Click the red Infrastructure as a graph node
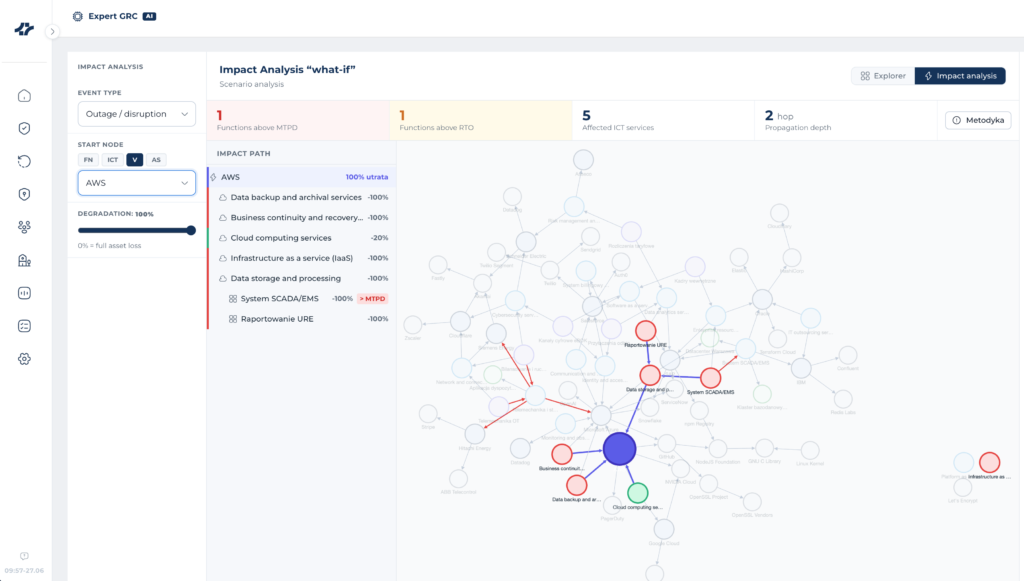 989,462
